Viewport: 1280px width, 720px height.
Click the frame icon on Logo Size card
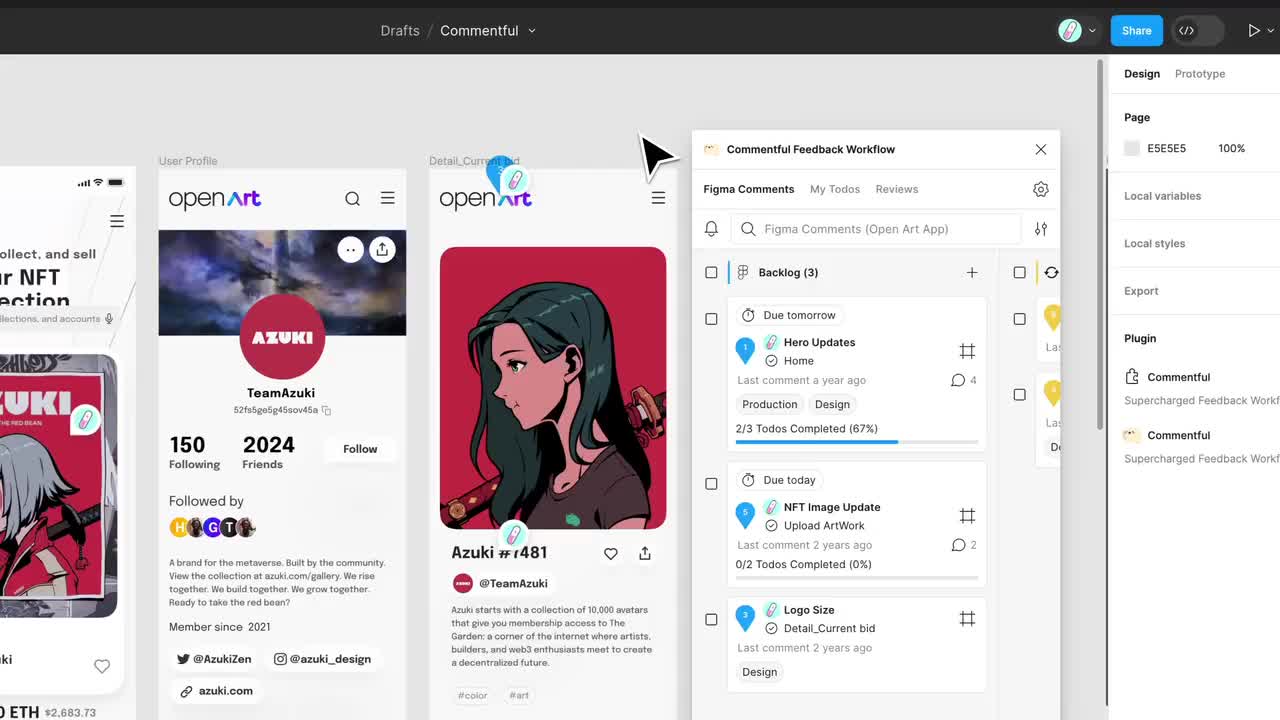click(967, 619)
